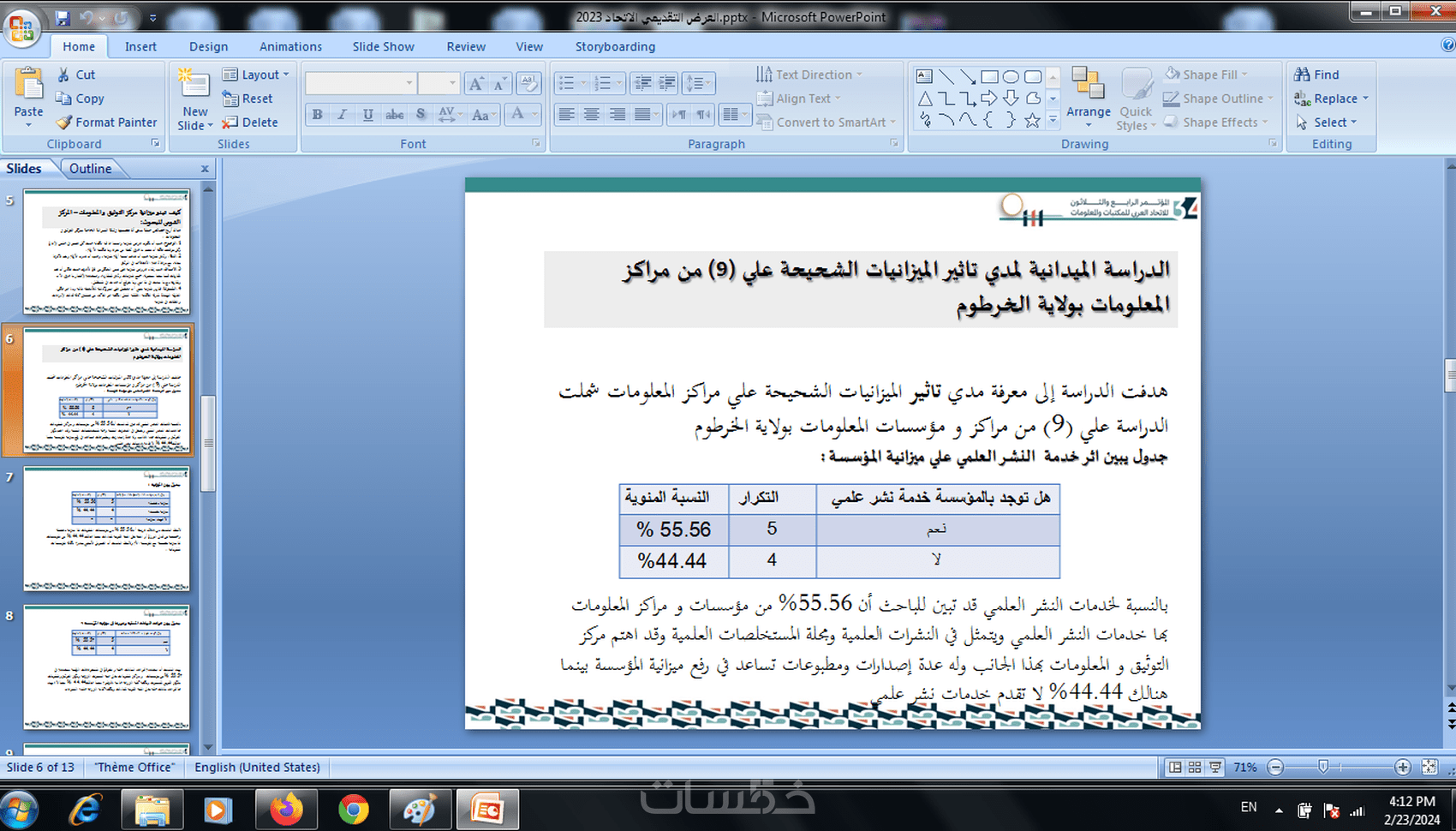Delete the current slide
1456x831 pixels.
[249, 123]
